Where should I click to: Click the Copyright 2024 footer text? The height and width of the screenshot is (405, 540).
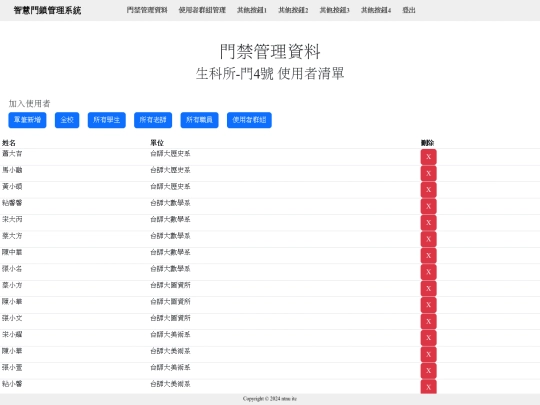[x=270, y=399]
